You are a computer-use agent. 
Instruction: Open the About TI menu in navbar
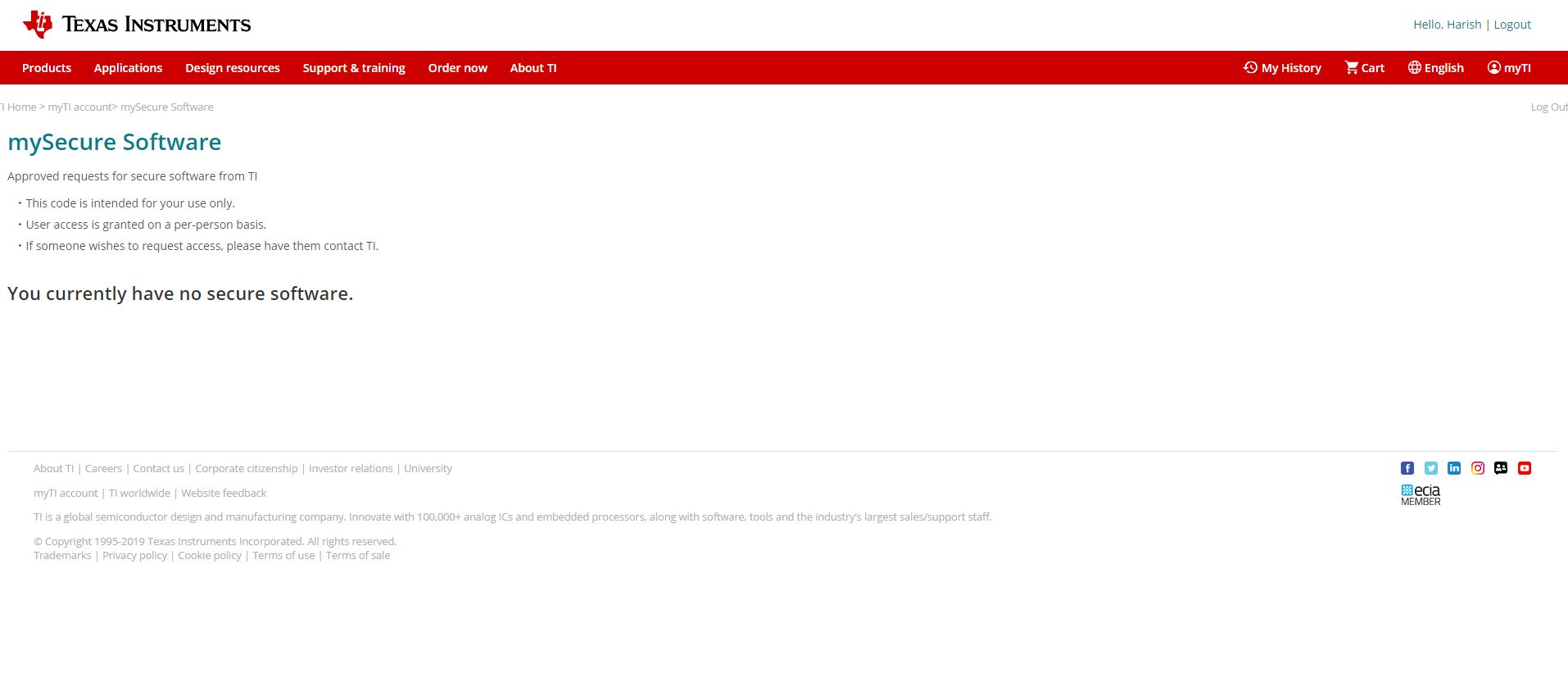pos(533,68)
